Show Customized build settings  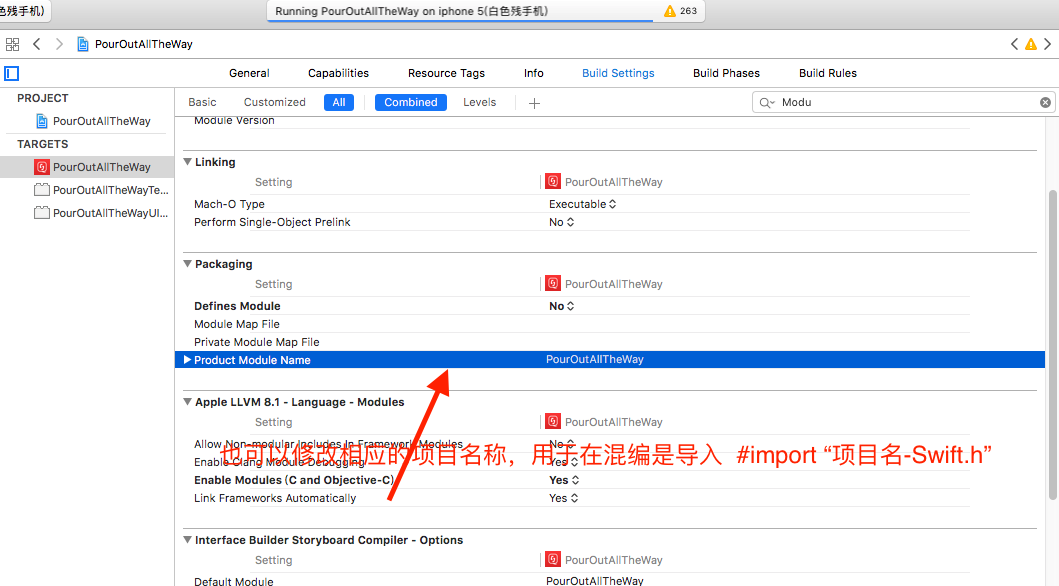(x=274, y=103)
